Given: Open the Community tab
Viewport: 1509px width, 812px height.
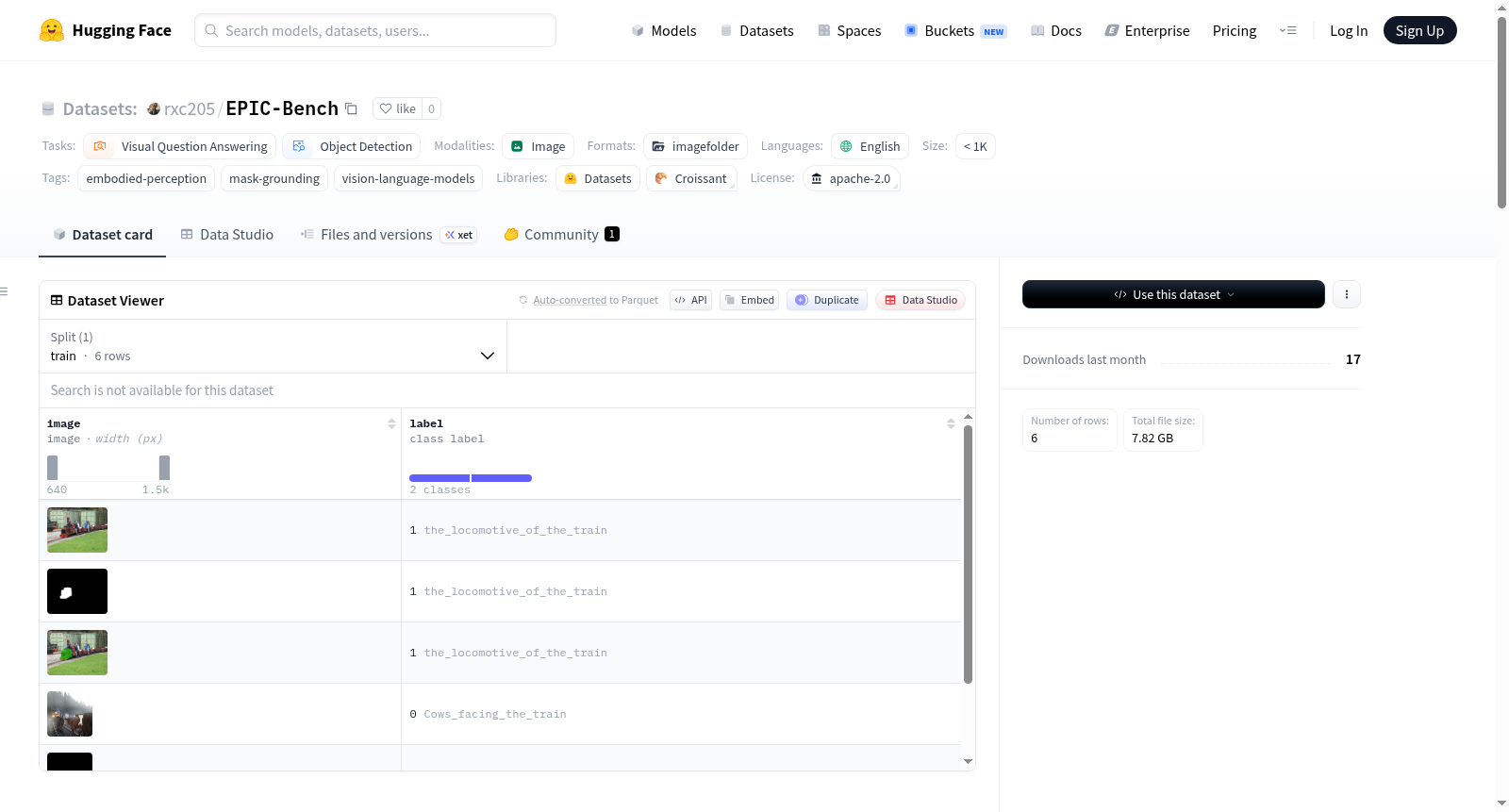Looking at the screenshot, I should pyautogui.click(x=562, y=235).
